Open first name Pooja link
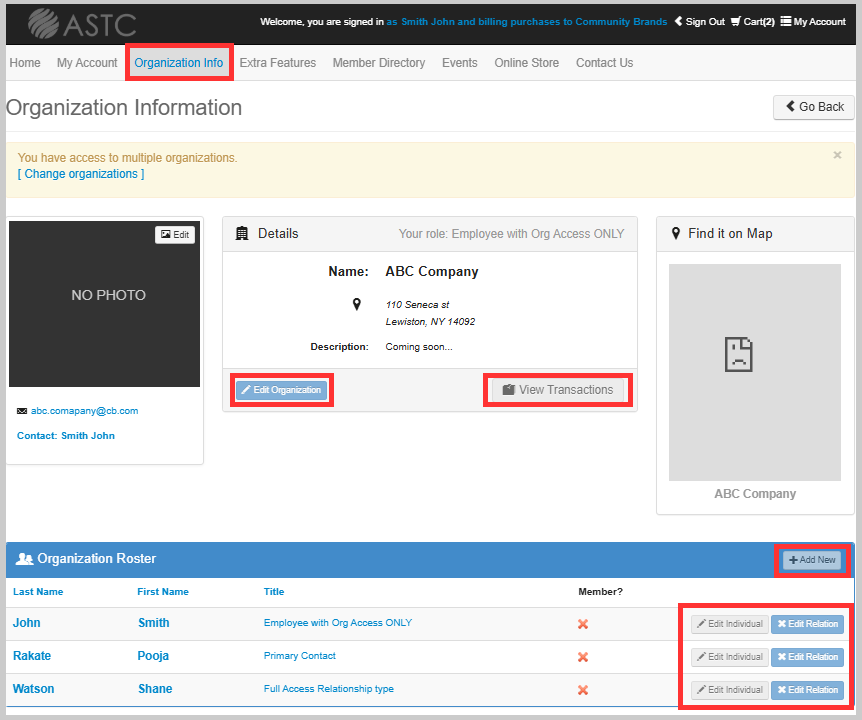 (153, 656)
